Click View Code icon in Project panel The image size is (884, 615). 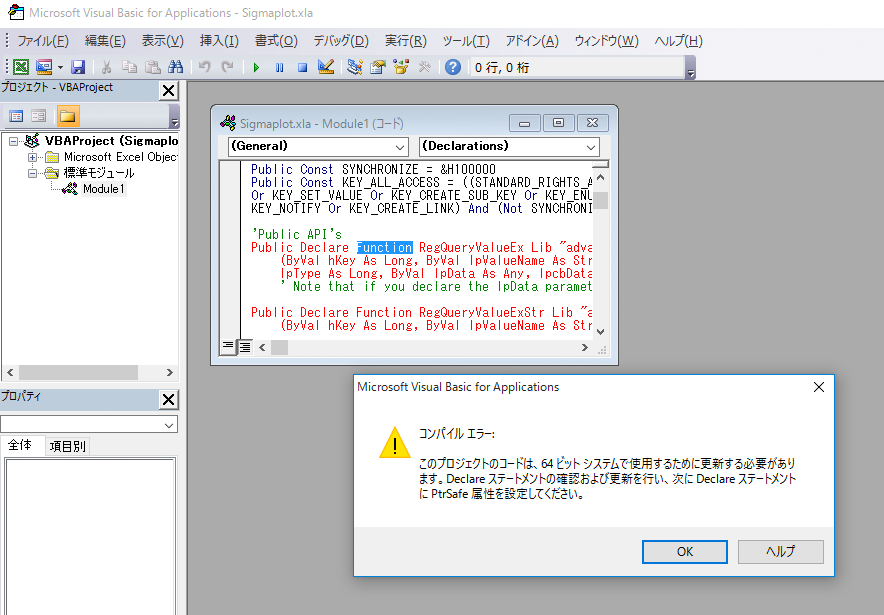[x=16, y=117]
